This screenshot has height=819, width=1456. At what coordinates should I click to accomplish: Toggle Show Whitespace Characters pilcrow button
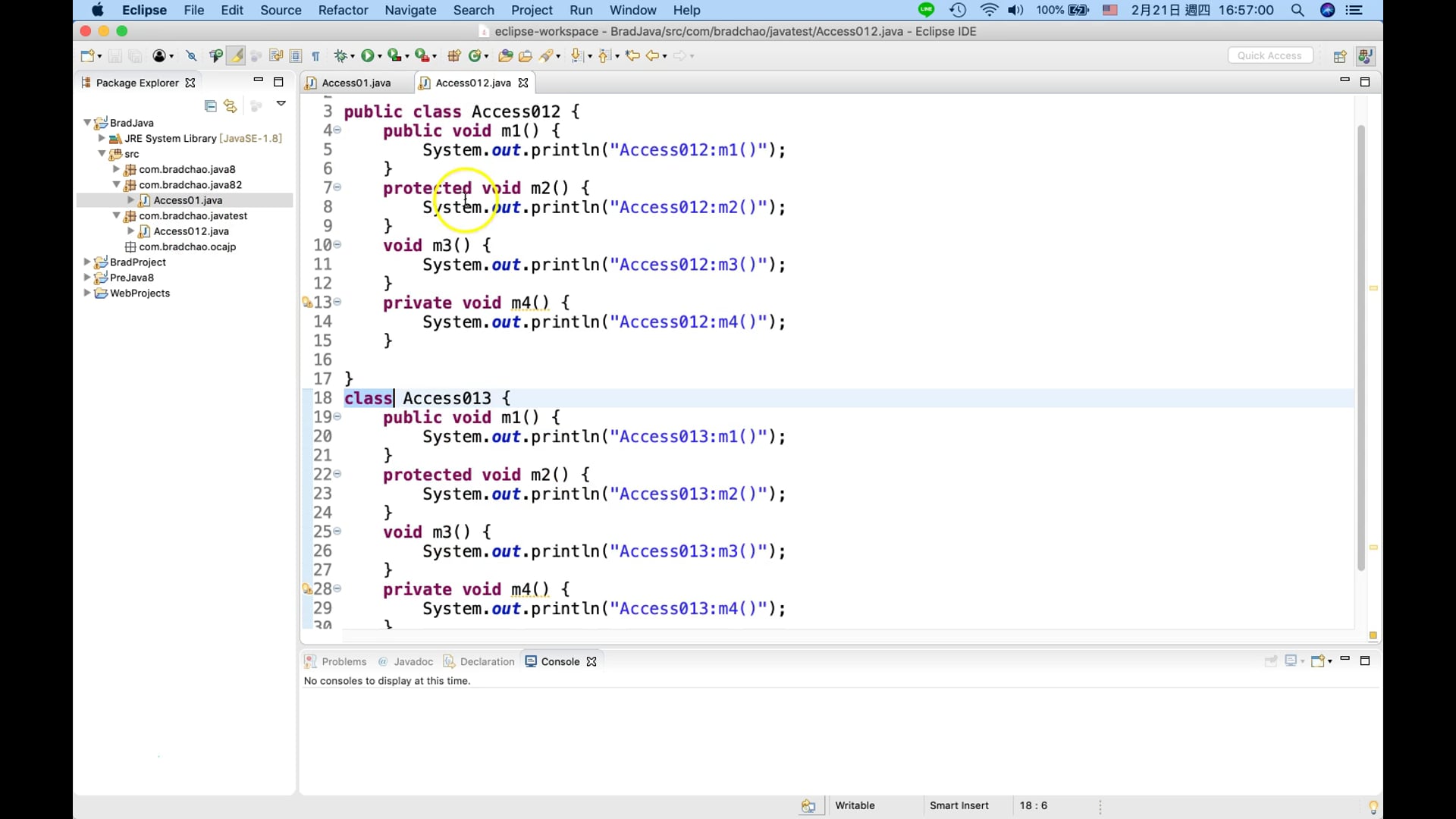[x=315, y=55]
